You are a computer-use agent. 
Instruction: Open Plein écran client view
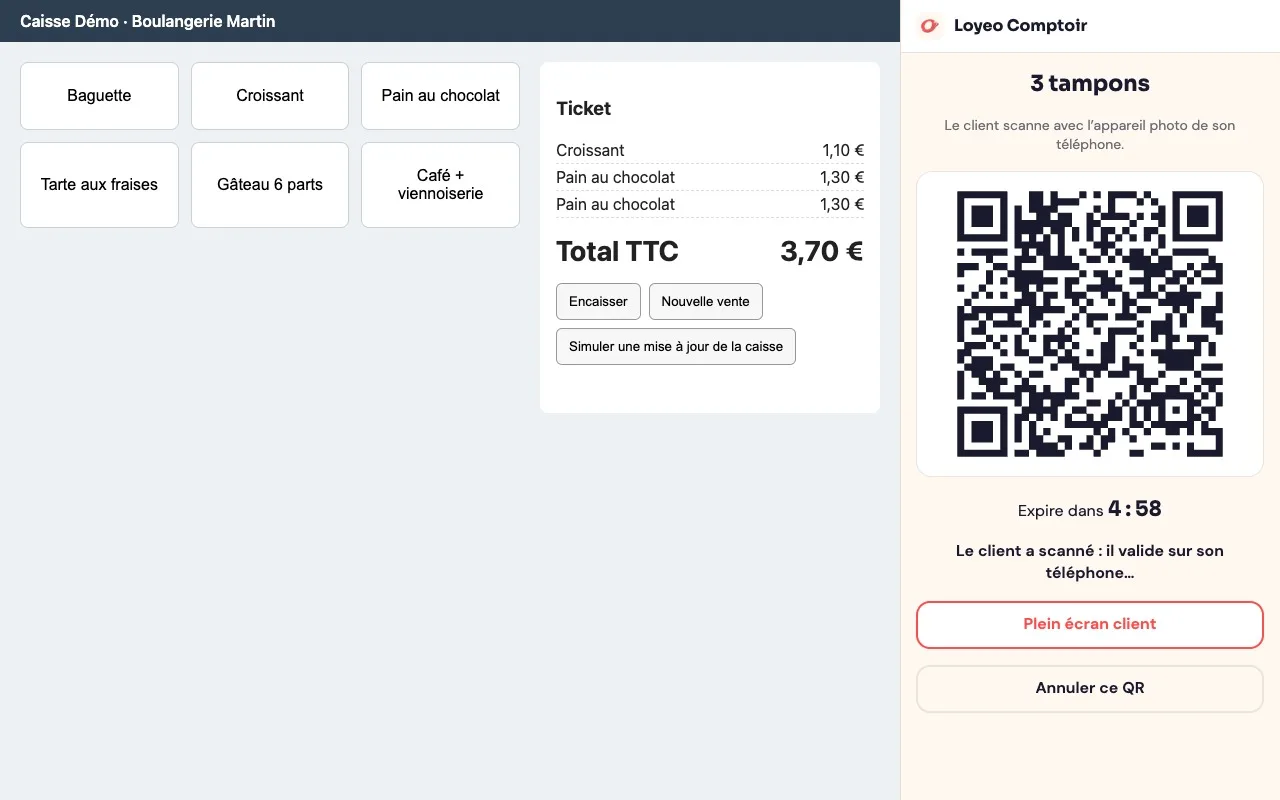click(1090, 624)
